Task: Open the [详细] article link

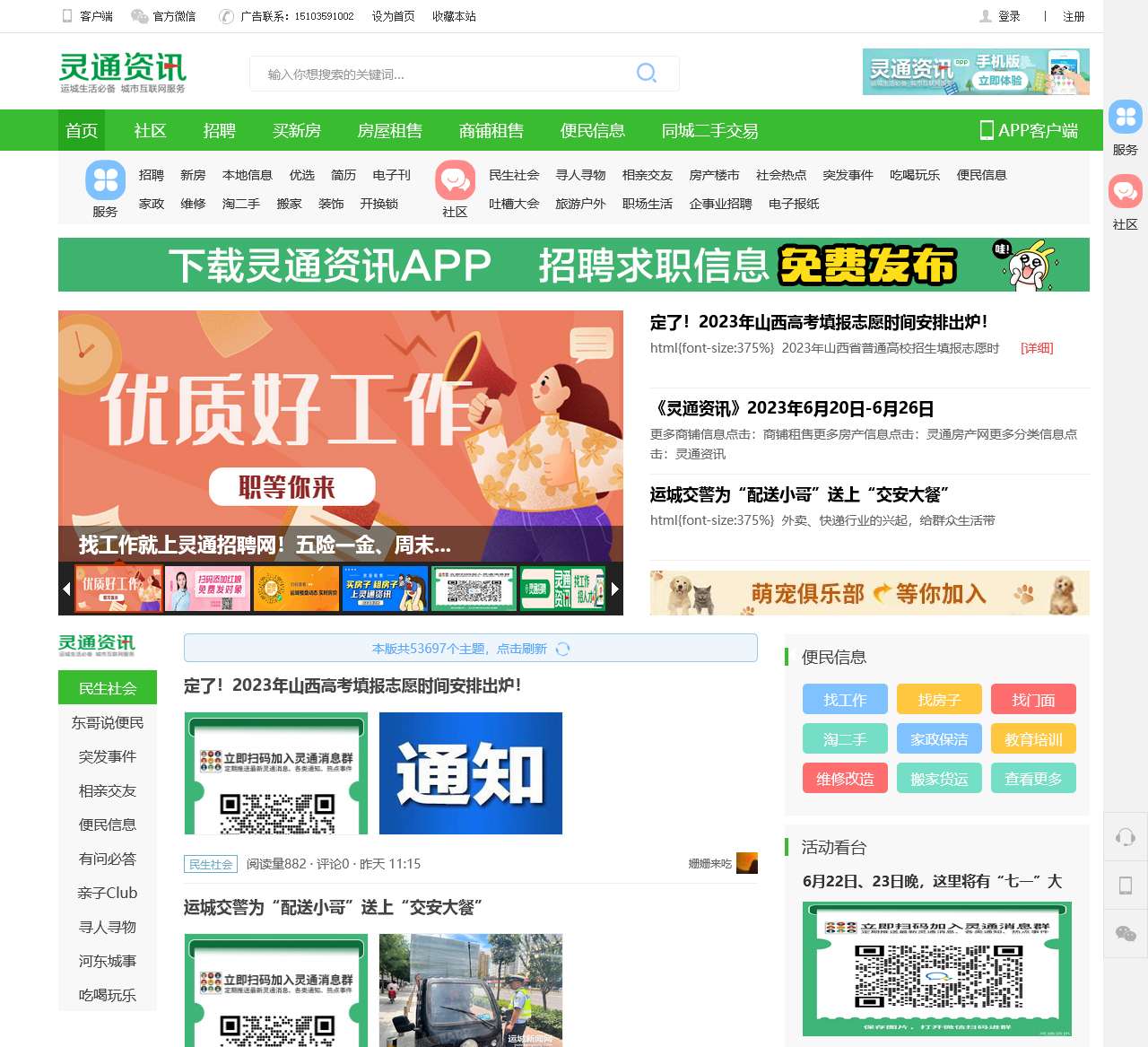Action: click(x=1037, y=349)
